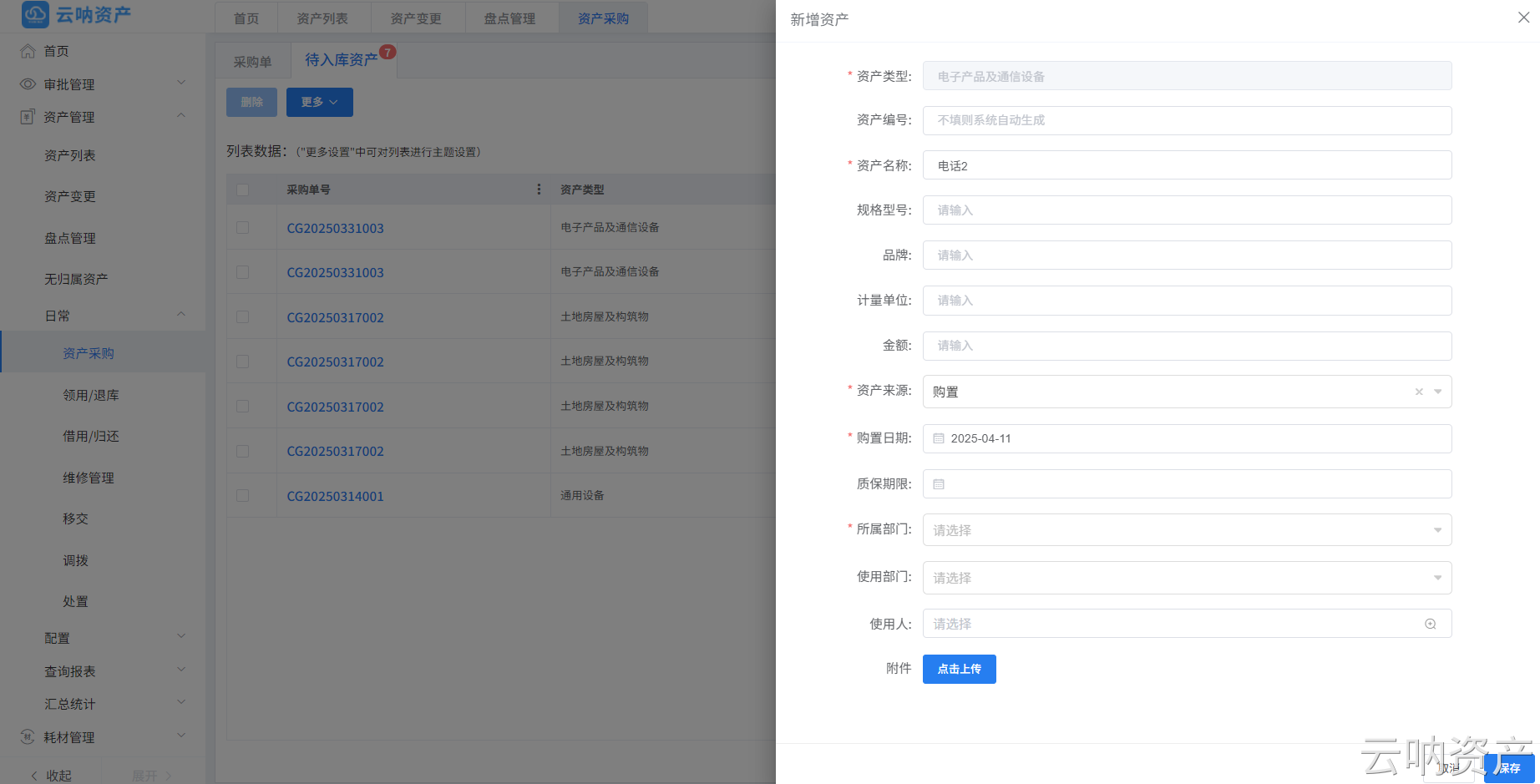Open the 更多 dropdown button

(x=319, y=102)
